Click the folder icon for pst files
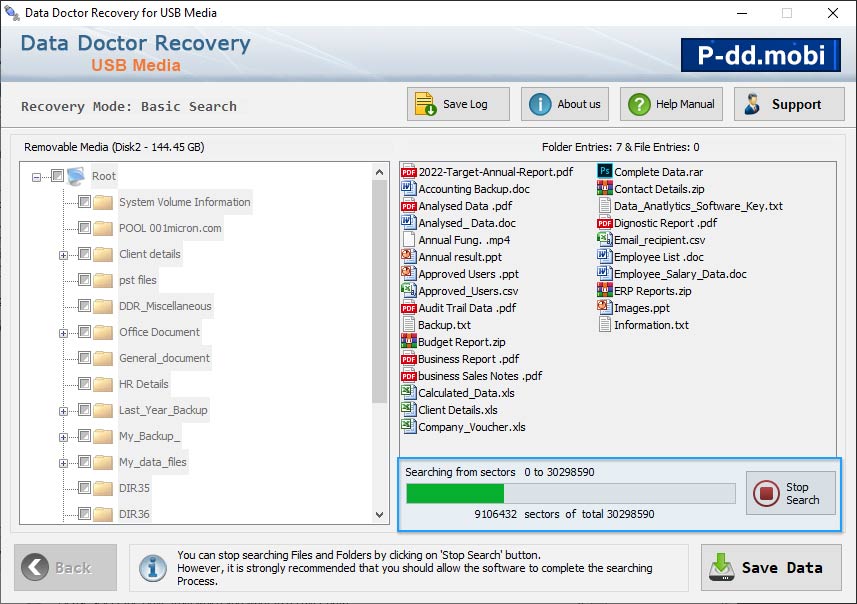Viewport: 857px width, 604px height. tap(103, 280)
